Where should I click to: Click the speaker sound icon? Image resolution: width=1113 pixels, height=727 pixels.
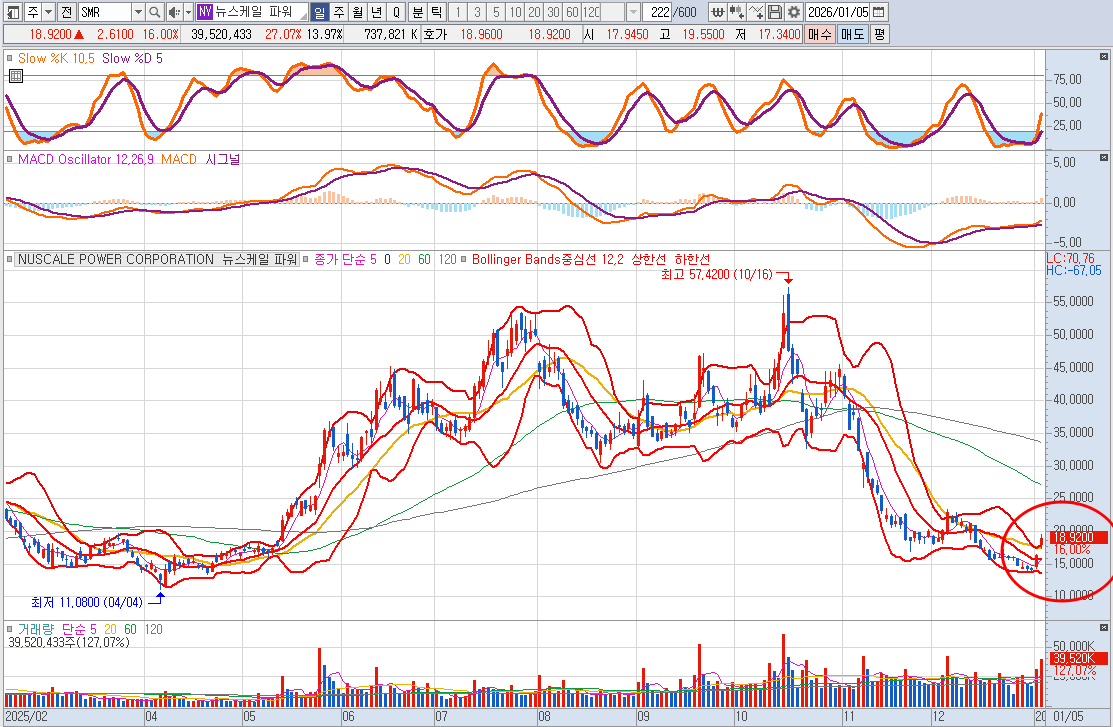pos(173,12)
